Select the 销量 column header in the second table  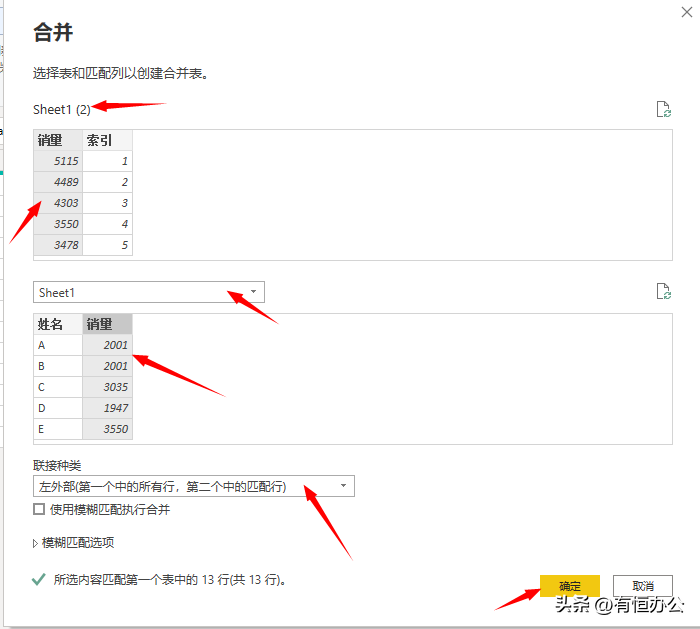point(107,324)
